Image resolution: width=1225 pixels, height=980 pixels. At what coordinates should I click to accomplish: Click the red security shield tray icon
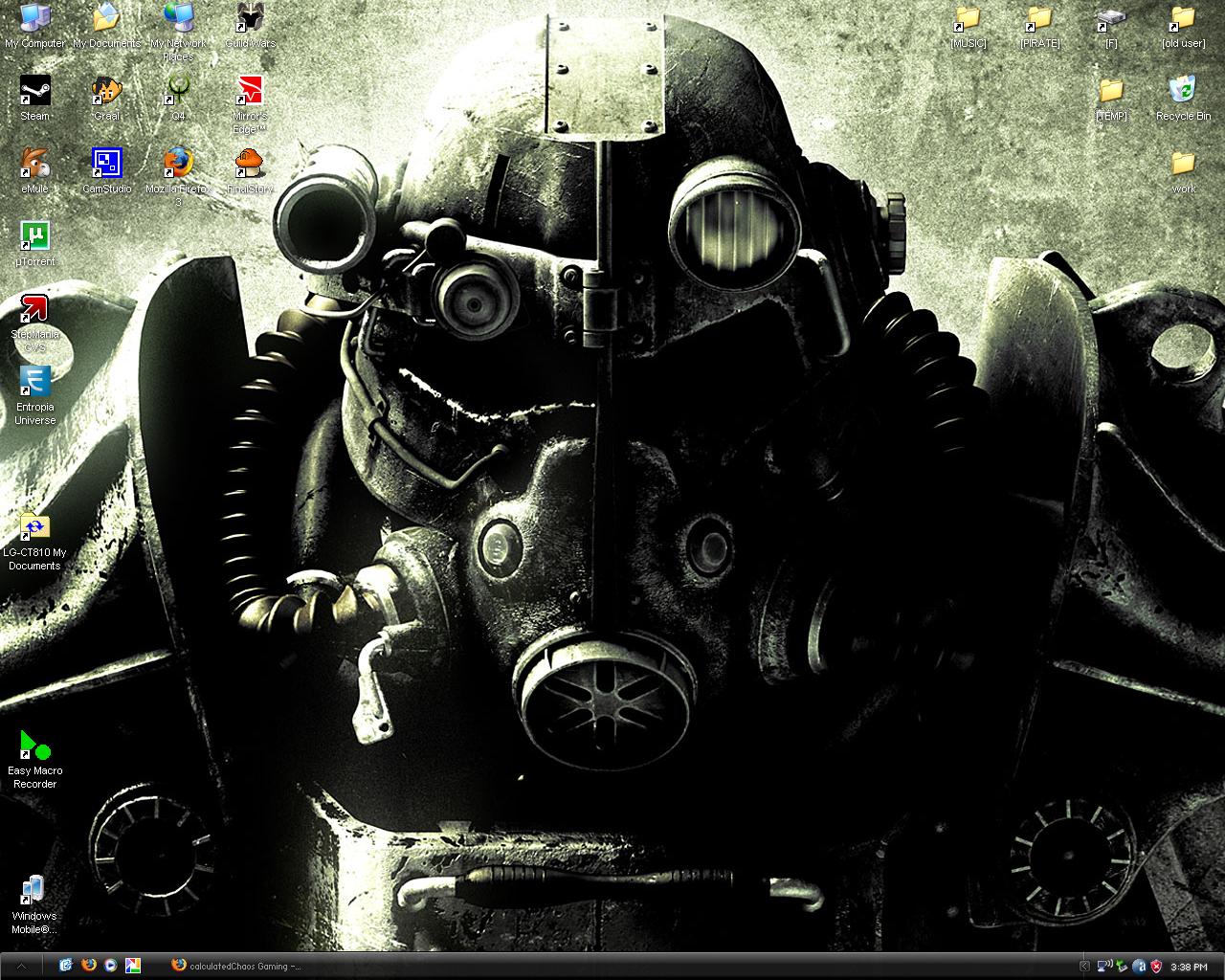click(1156, 967)
